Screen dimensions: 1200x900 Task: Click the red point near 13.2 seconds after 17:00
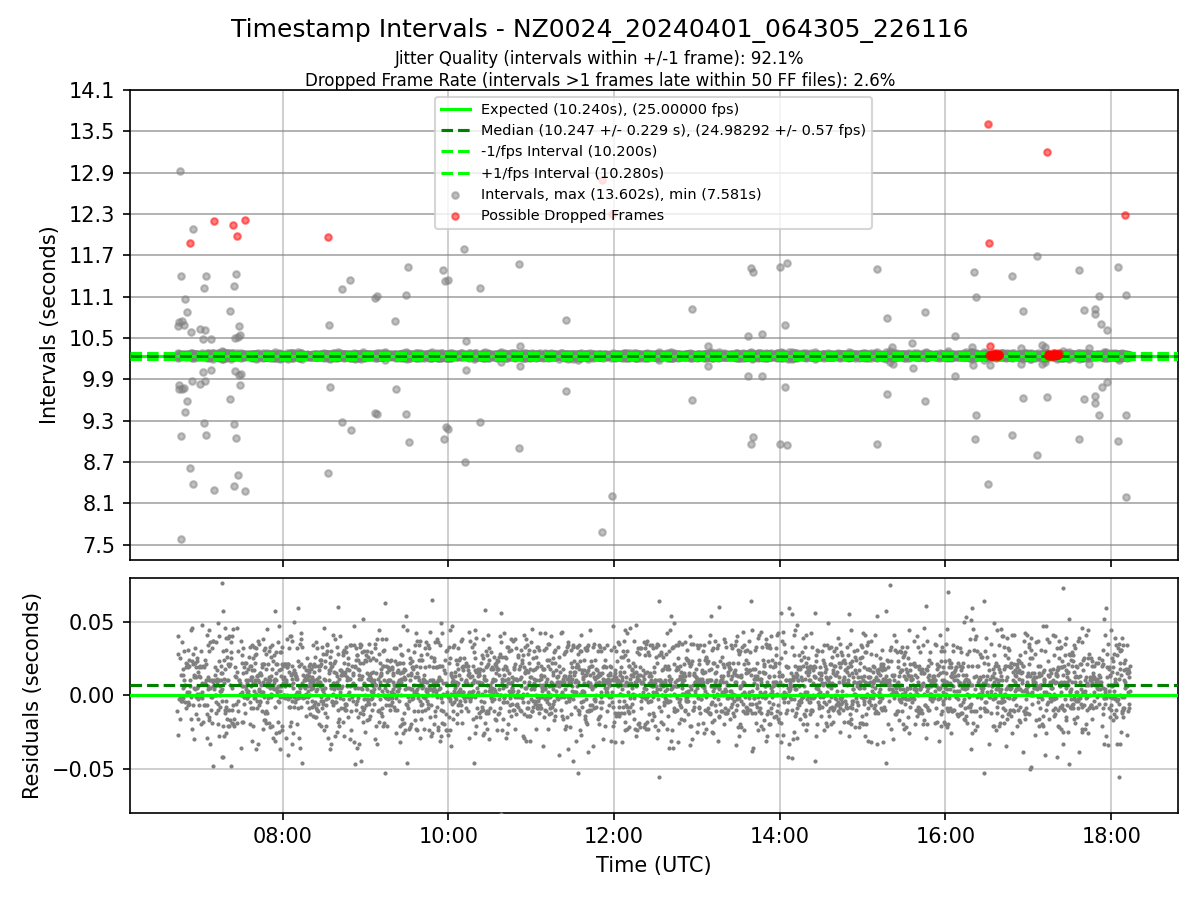[1047, 152]
